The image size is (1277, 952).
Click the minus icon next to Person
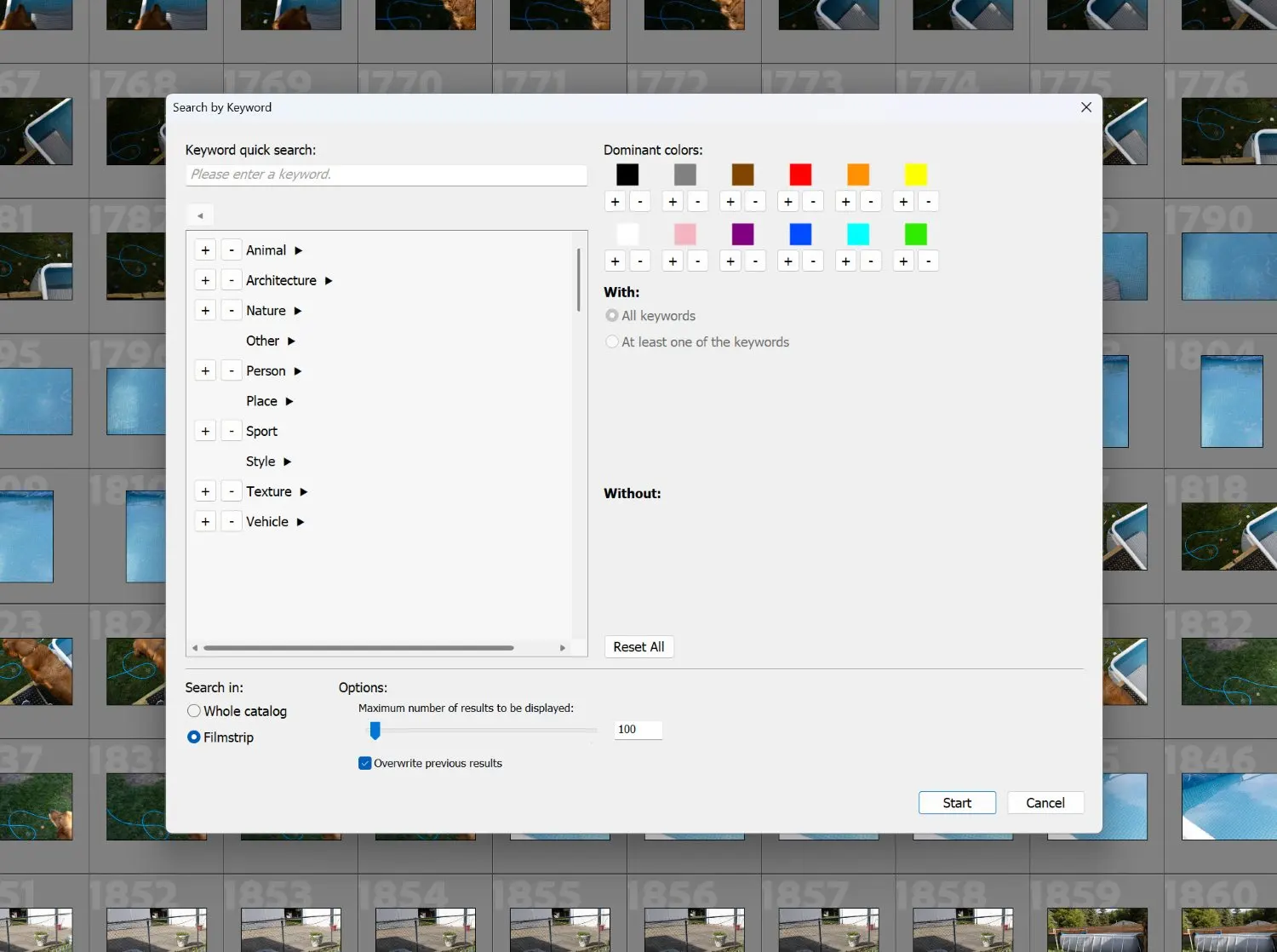click(x=231, y=370)
